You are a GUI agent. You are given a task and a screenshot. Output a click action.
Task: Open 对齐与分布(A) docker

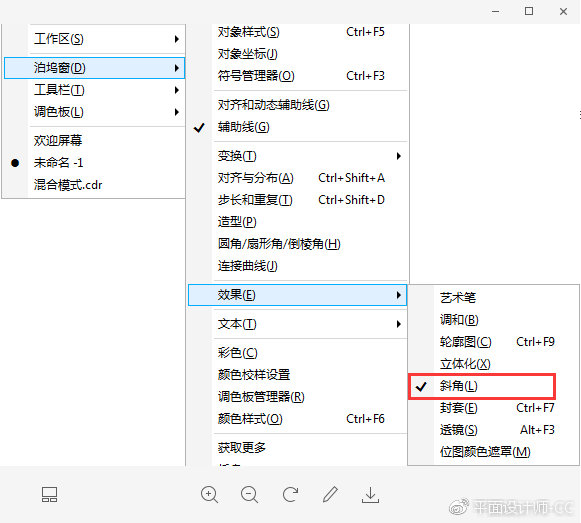(x=298, y=178)
